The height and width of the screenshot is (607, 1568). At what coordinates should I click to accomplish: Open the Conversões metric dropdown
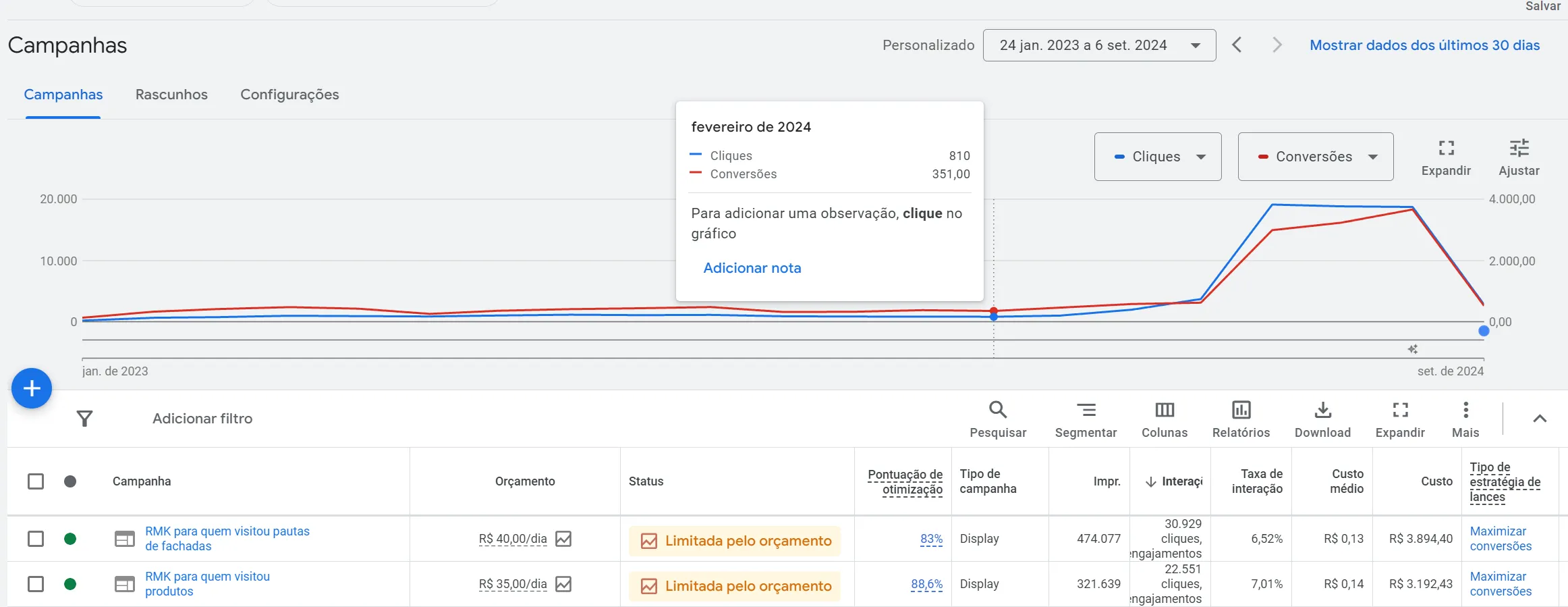[x=1315, y=157]
